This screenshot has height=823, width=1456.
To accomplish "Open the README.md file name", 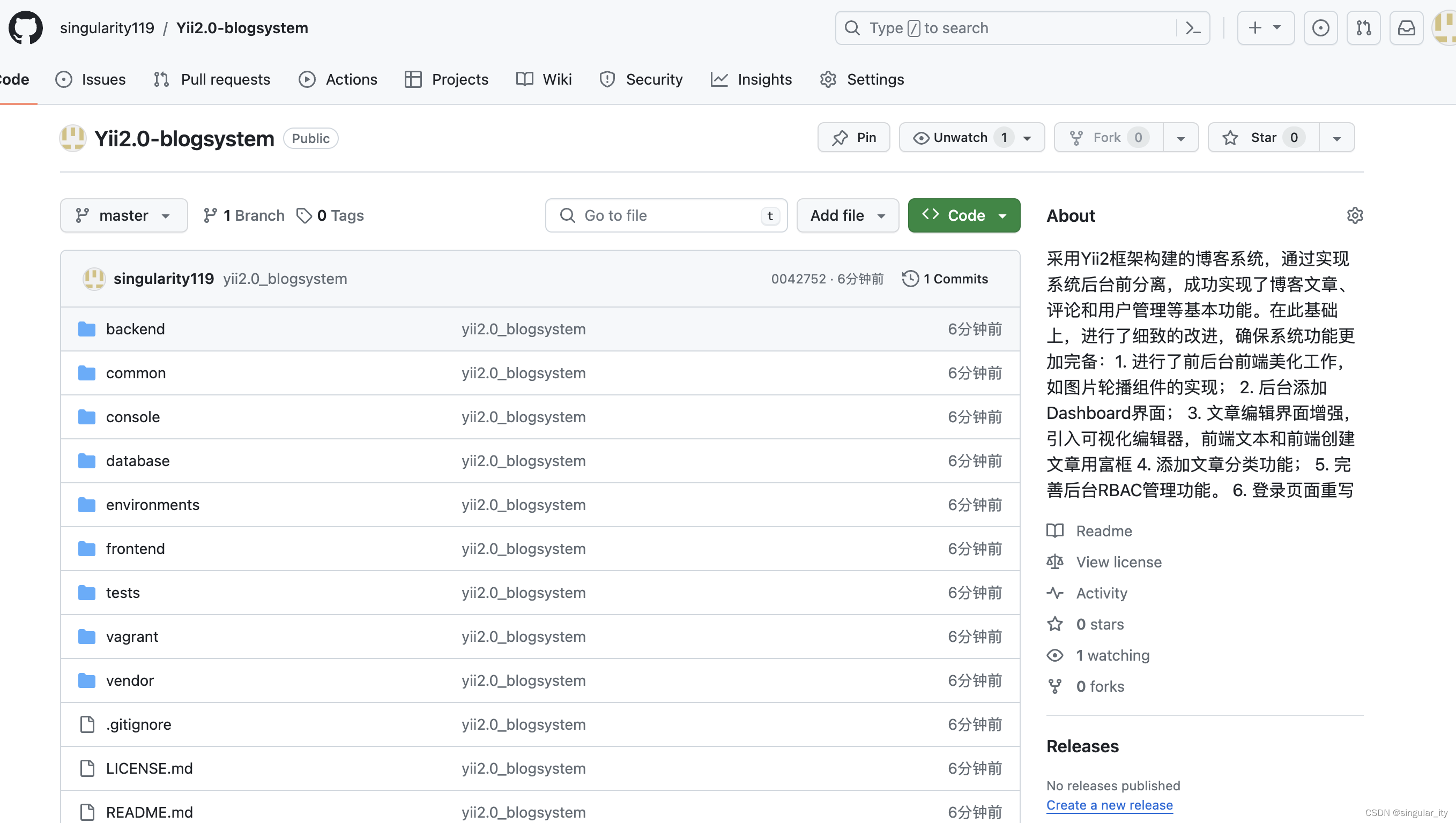I will (x=149, y=812).
